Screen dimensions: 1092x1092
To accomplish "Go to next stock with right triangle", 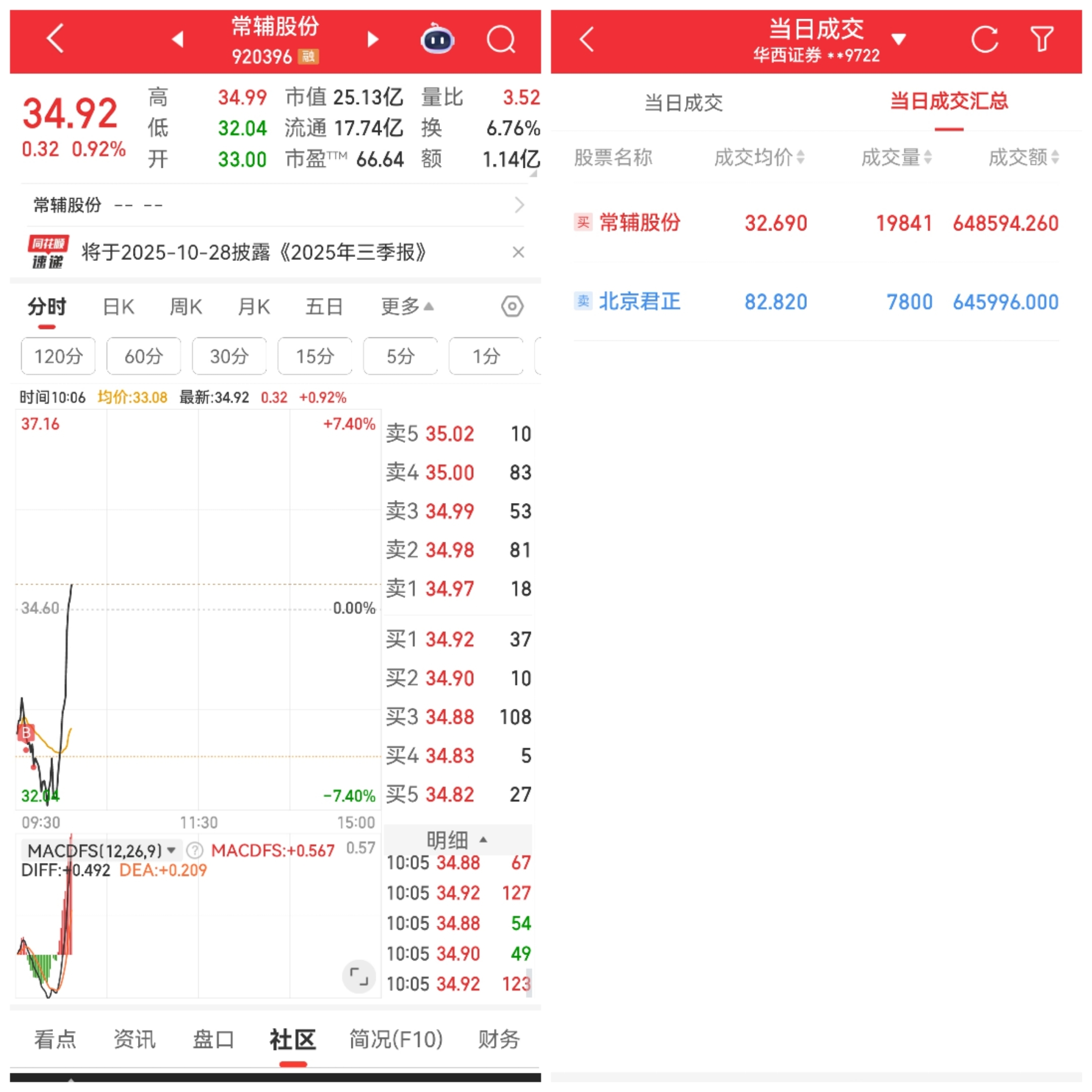I will click(373, 39).
